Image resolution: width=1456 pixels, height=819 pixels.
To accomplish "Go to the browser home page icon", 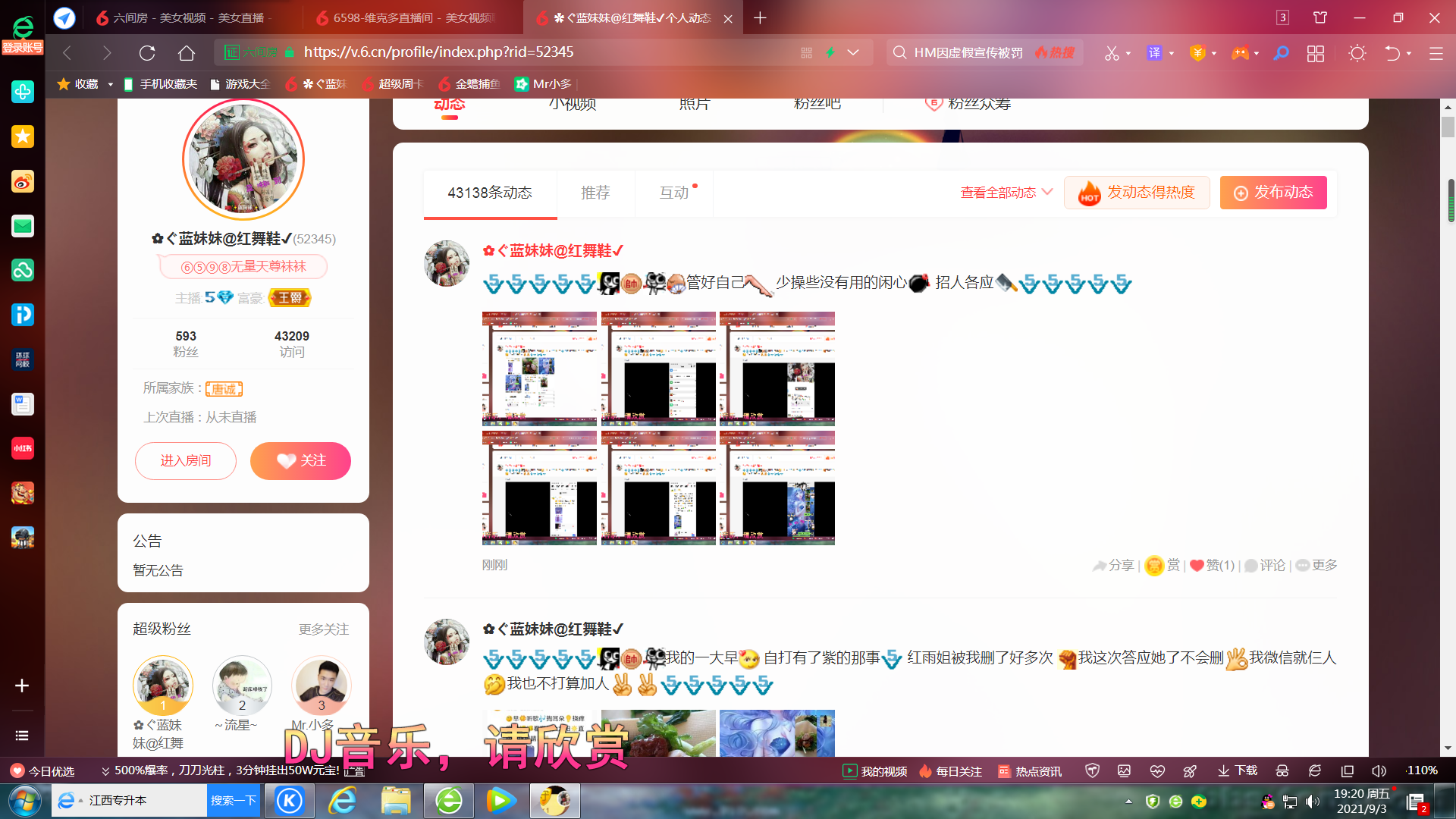I will pyautogui.click(x=187, y=52).
